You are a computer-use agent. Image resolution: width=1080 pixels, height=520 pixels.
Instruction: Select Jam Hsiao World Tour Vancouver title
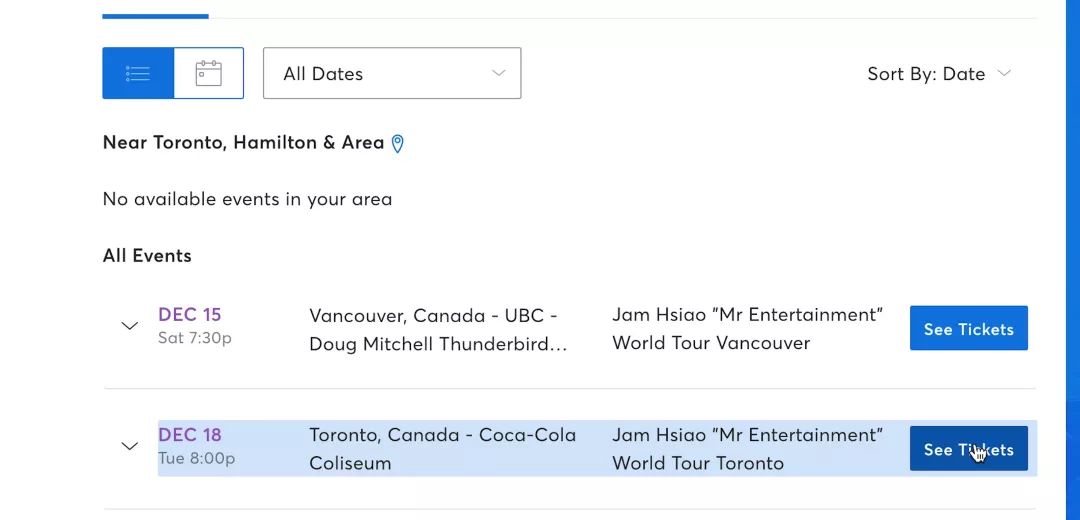point(747,329)
